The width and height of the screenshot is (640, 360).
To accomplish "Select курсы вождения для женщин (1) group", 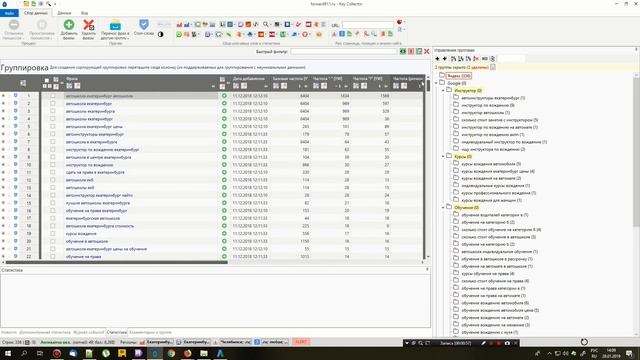I will tap(491, 200).
